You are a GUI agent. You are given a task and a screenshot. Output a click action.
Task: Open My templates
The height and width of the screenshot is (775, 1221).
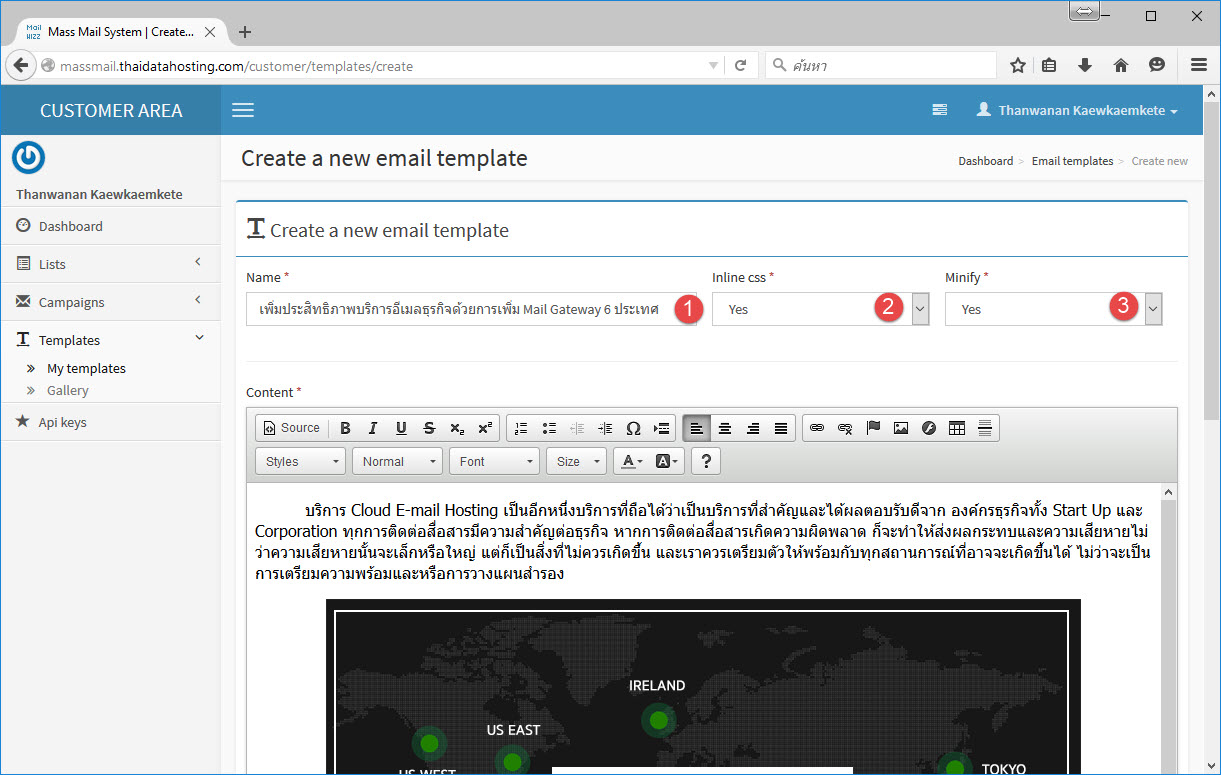click(x=86, y=368)
